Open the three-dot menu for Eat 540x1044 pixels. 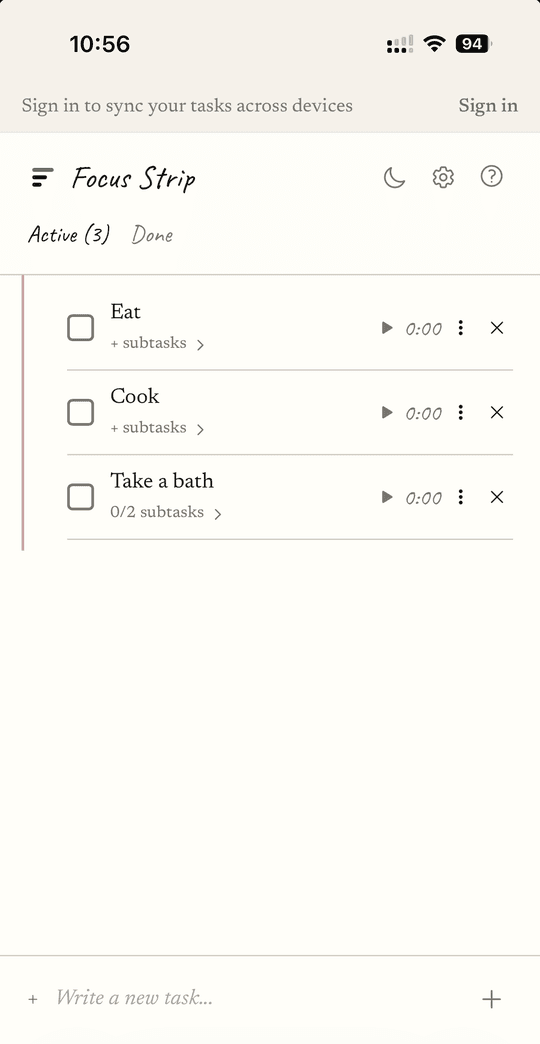460,328
